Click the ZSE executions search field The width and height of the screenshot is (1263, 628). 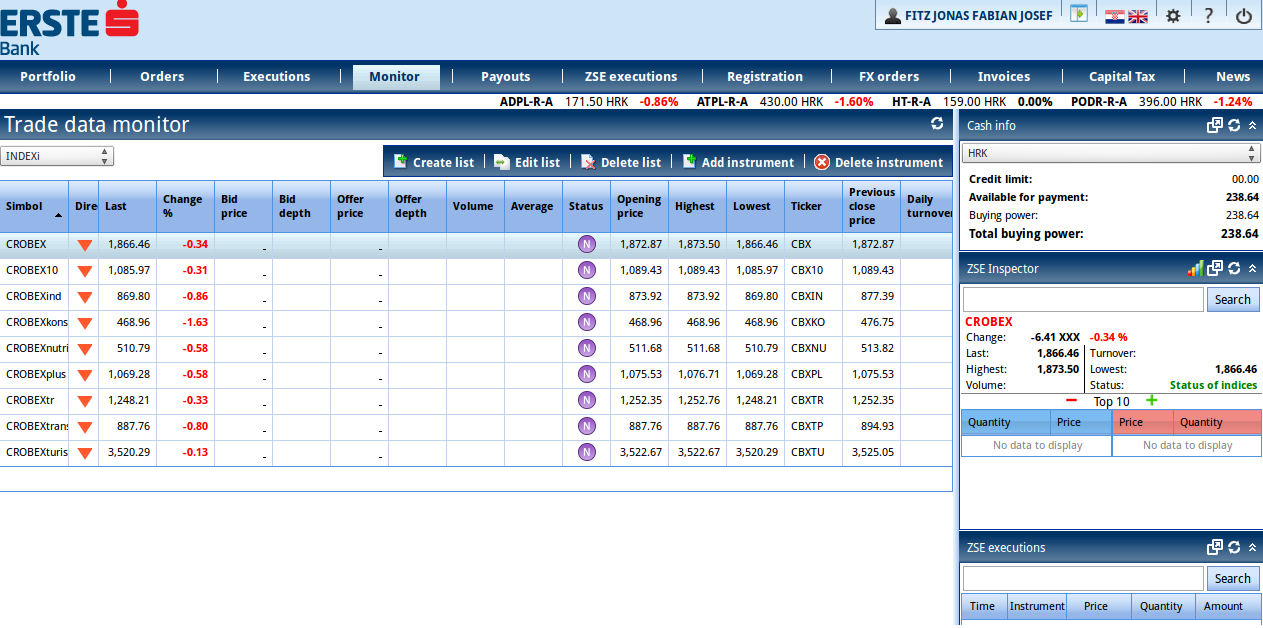(x=1083, y=578)
